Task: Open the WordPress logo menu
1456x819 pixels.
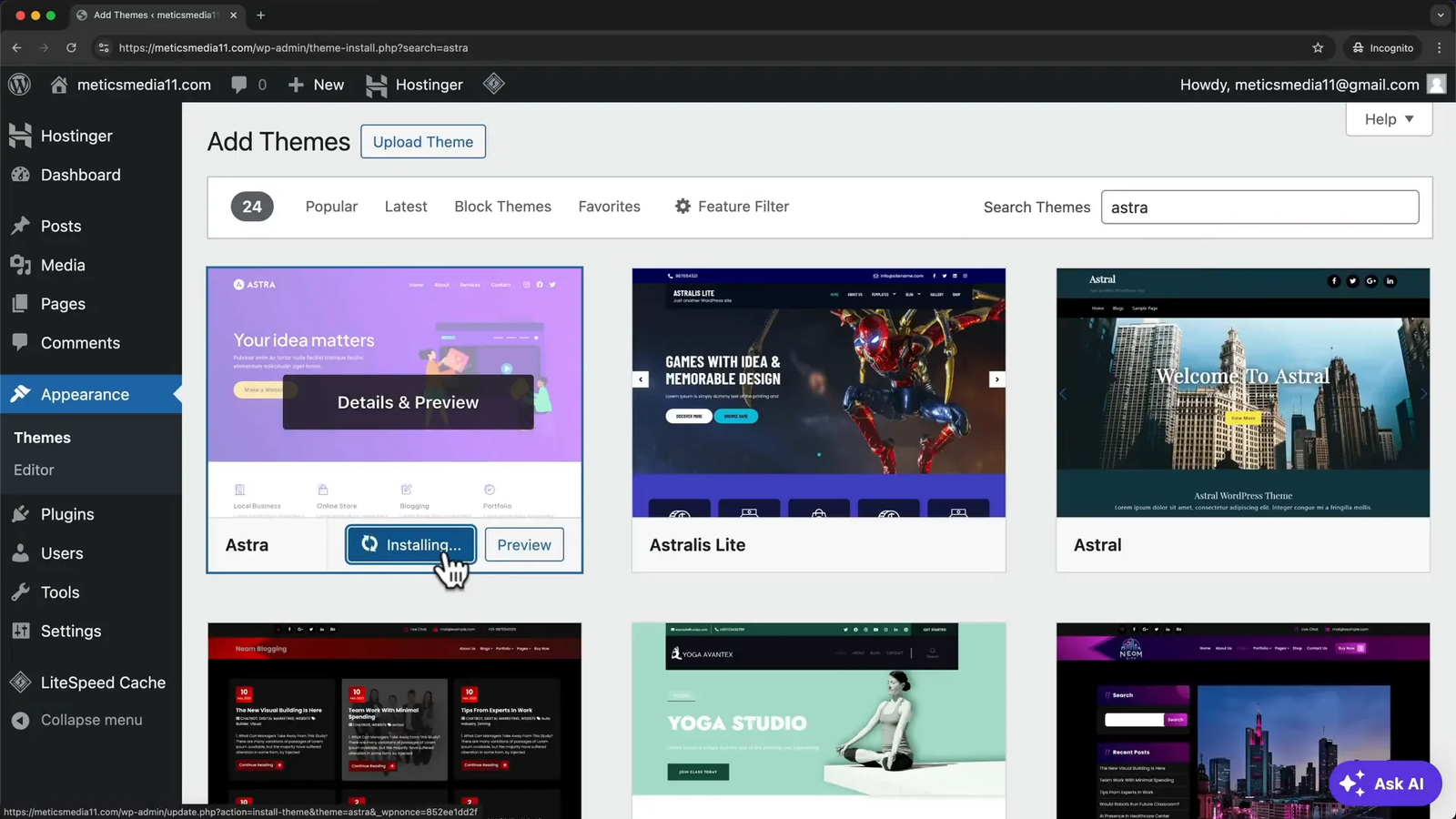Action: click(x=19, y=85)
